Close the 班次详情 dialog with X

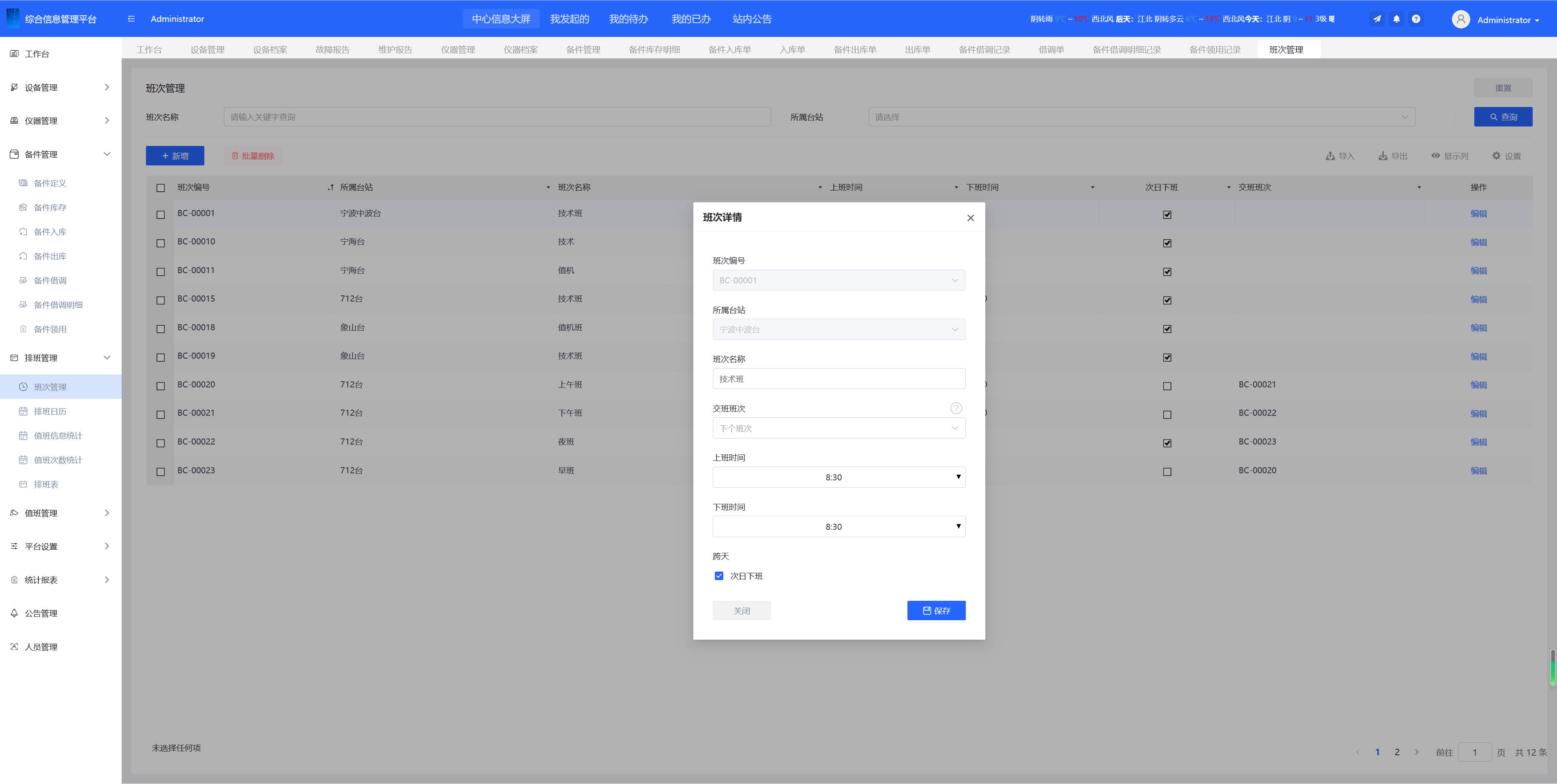pos(970,218)
